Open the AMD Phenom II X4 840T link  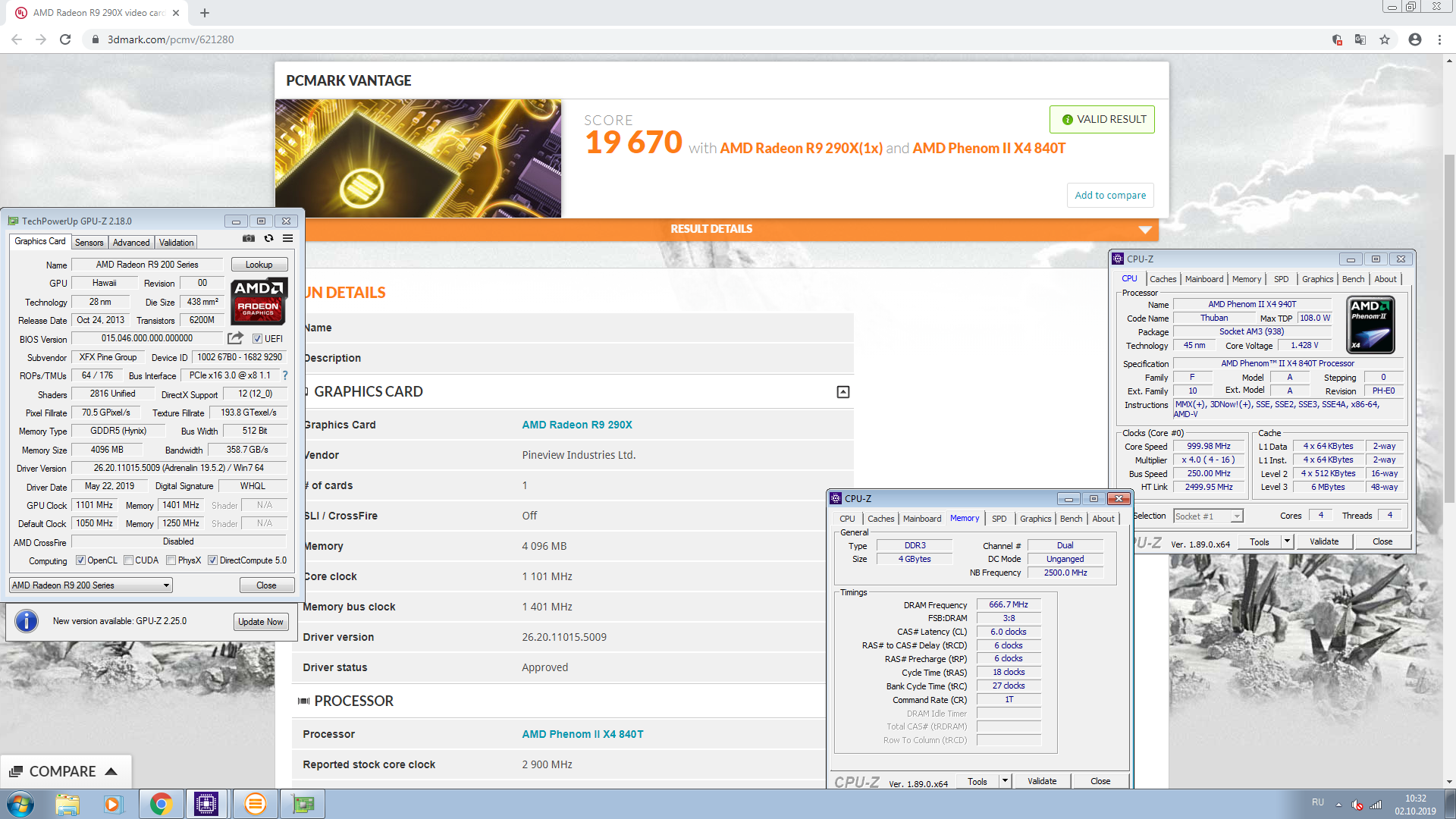pos(582,734)
